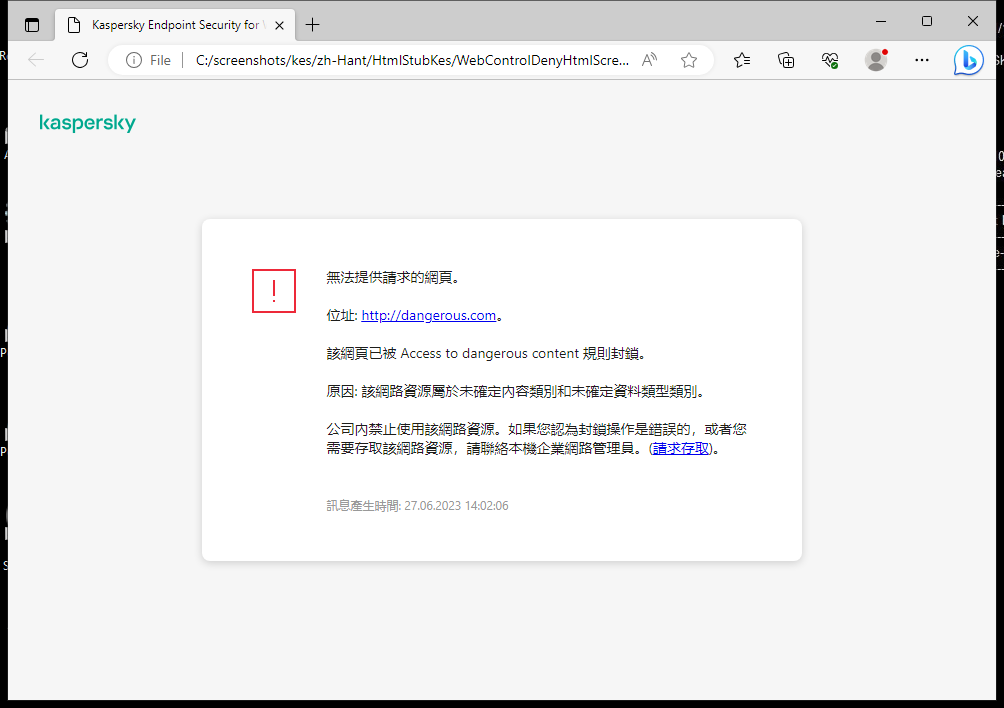Viewport: 1004px width, 708px height.
Task: Toggle this page as a favorite via the star
Action: (688, 60)
